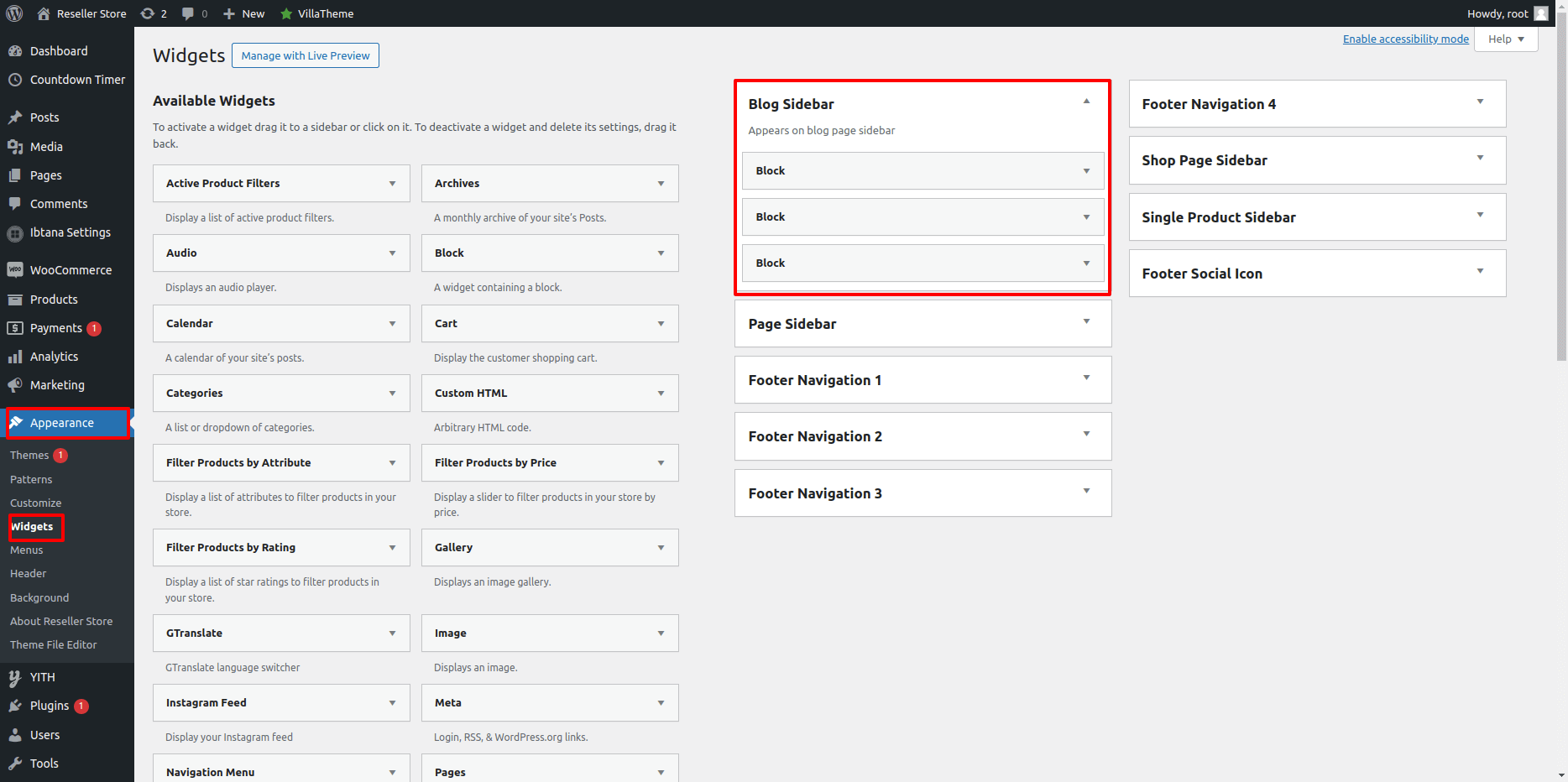Expand the Footer Navigation 4 area
This screenshot has width=1568, height=782.
pyautogui.click(x=1480, y=102)
